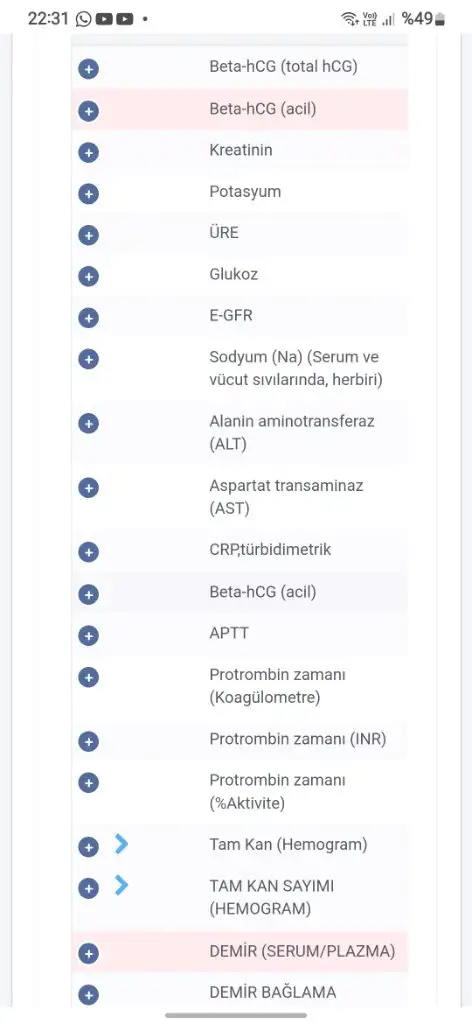Viewport: 472px width, 1024px height.
Task: Tap the plus icon for DEMİR BAĞLAMA
Action: (x=88, y=995)
